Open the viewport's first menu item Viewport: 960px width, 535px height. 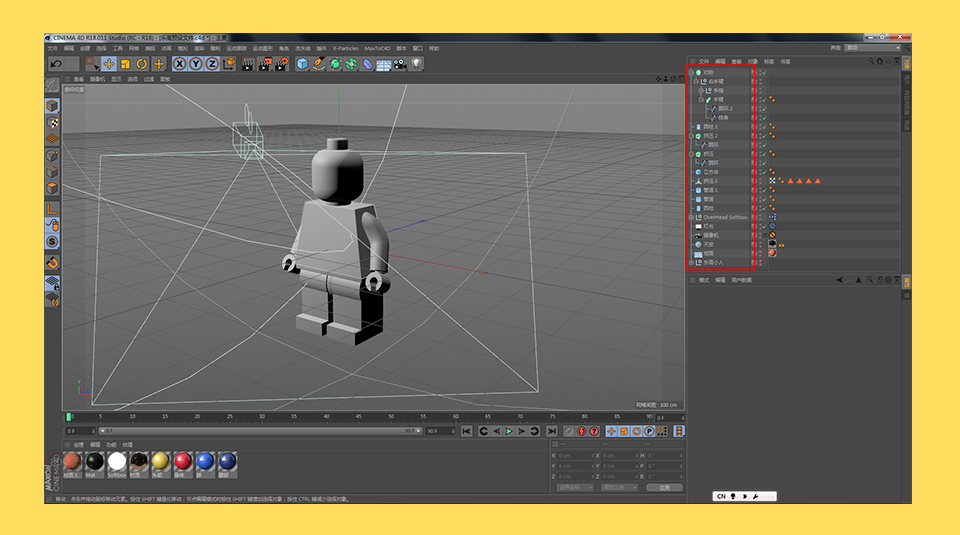point(79,79)
